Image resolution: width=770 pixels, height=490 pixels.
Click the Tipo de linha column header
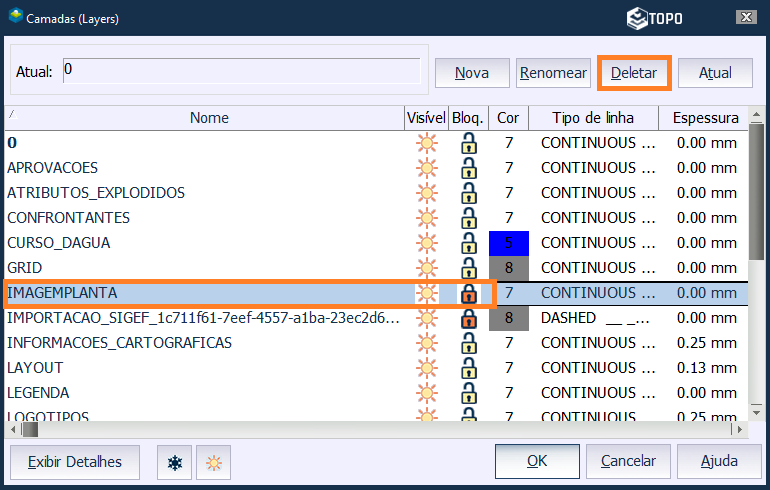point(593,118)
